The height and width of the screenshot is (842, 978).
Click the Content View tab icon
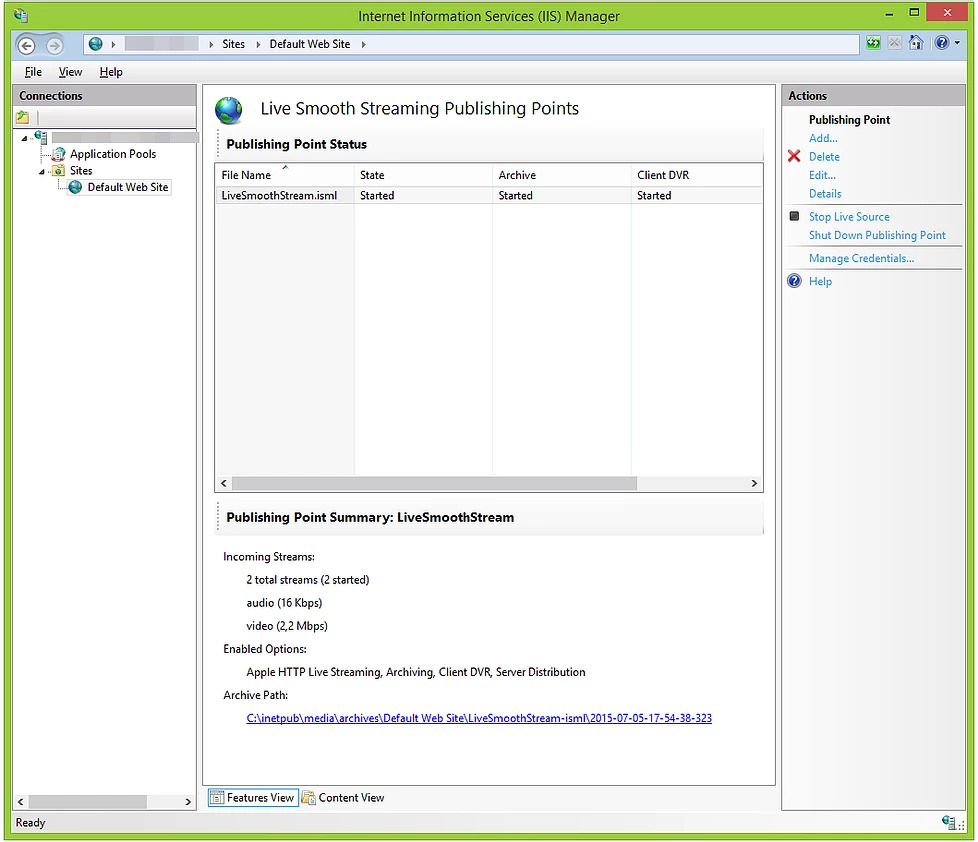308,798
